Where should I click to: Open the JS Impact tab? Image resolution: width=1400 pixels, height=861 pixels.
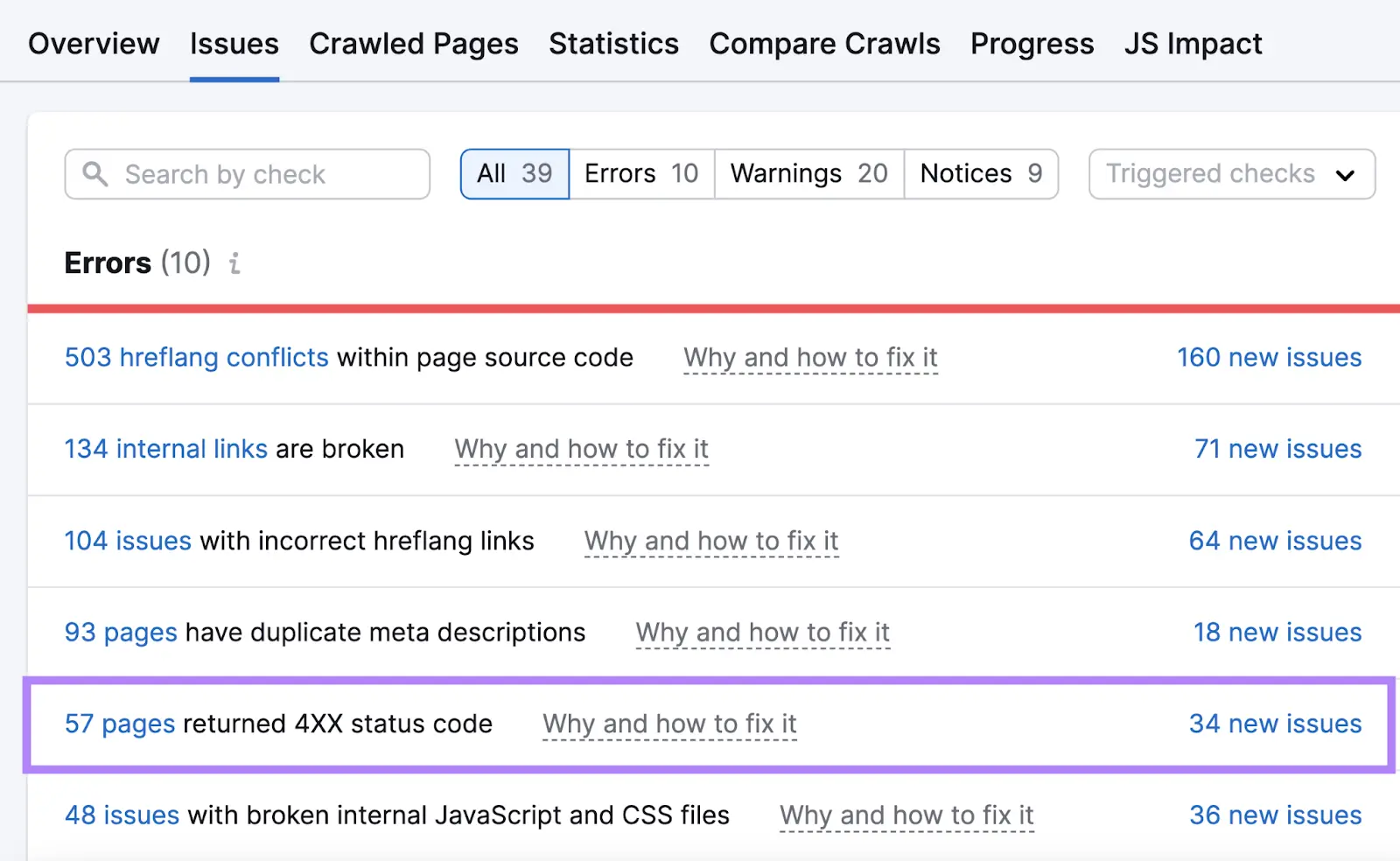point(1193,43)
